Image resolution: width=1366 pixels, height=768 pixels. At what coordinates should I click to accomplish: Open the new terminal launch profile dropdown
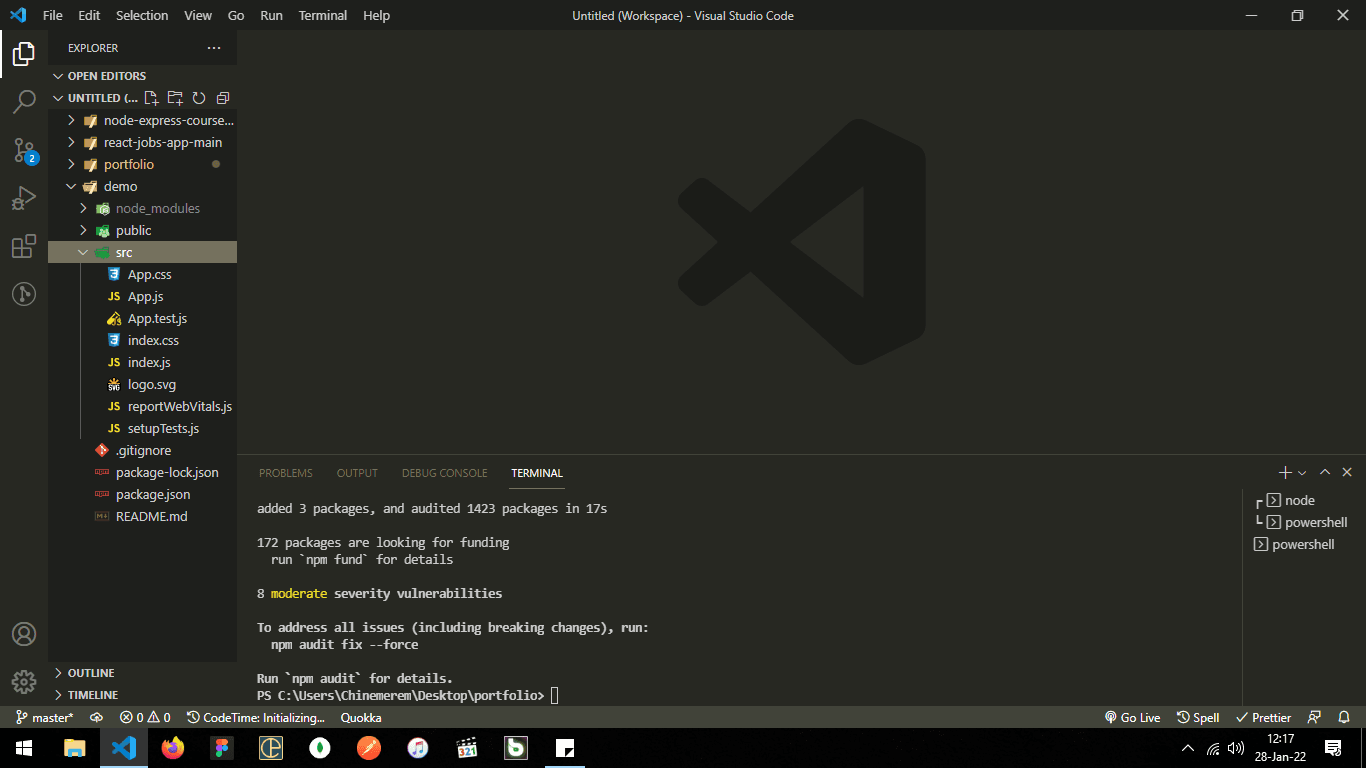[1302, 473]
